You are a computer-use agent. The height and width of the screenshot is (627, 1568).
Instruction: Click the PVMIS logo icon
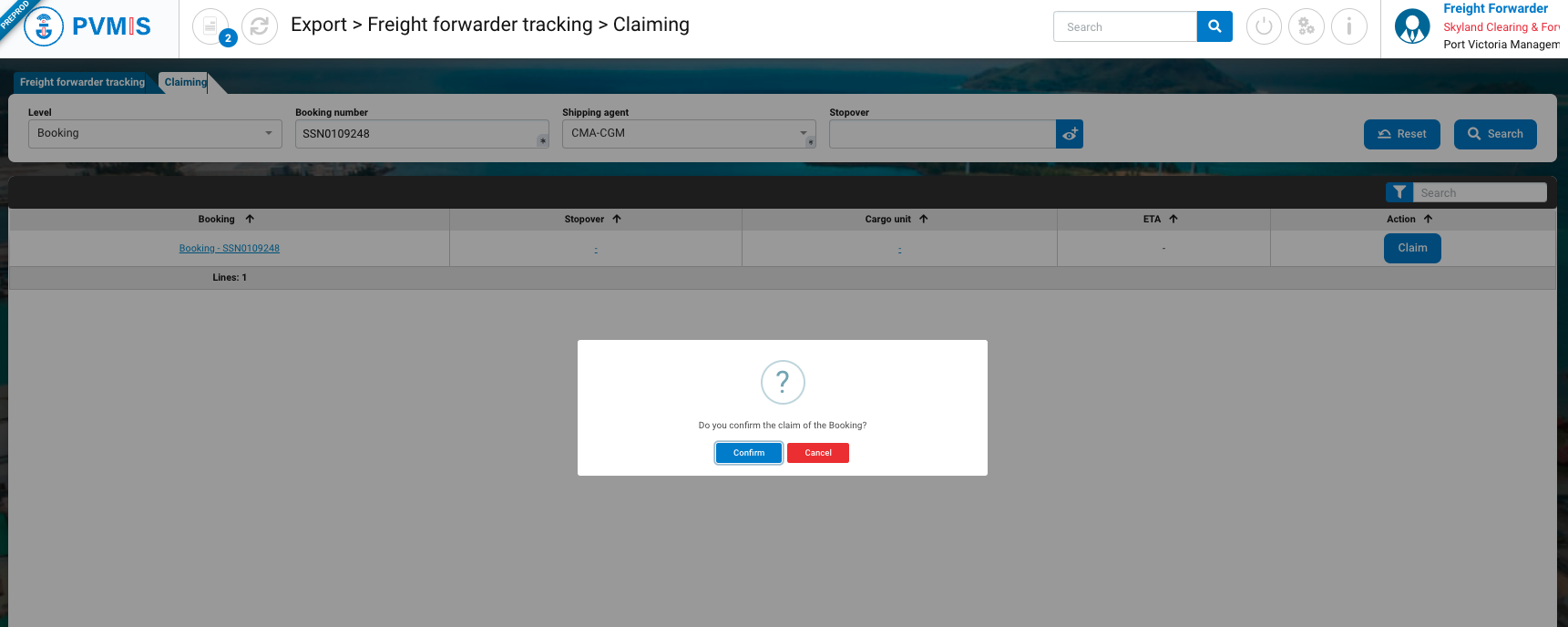(44, 26)
